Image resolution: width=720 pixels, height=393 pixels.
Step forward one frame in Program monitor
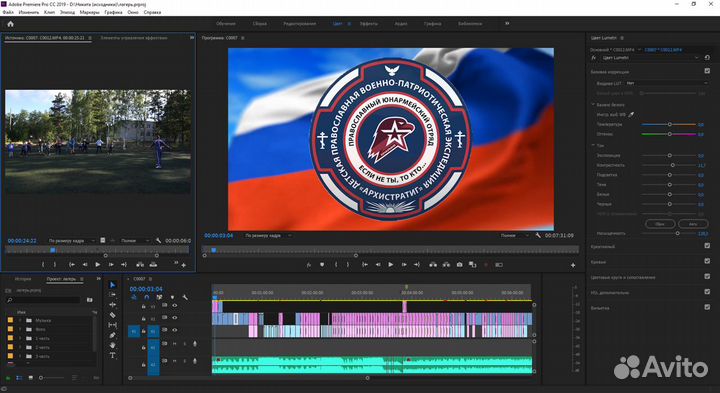pyautogui.click(x=404, y=264)
